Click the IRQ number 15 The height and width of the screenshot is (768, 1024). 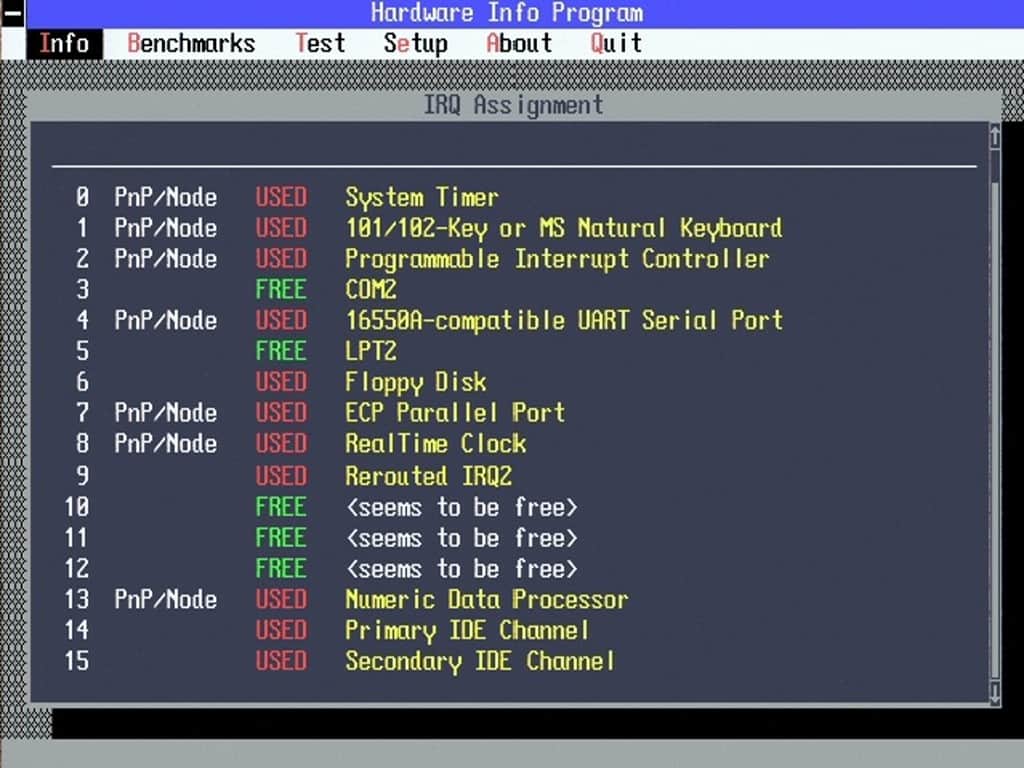pyautogui.click(x=76, y=661)
